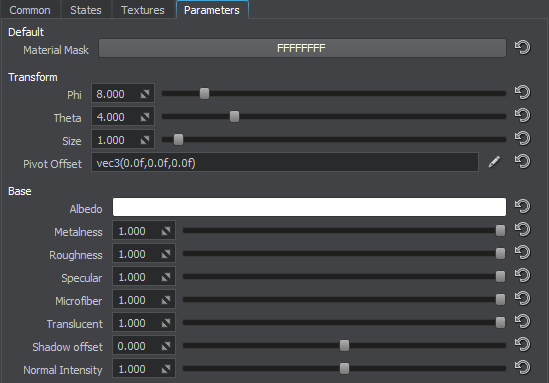
Task: Reset the Translucent value
Action: point(522,322)
